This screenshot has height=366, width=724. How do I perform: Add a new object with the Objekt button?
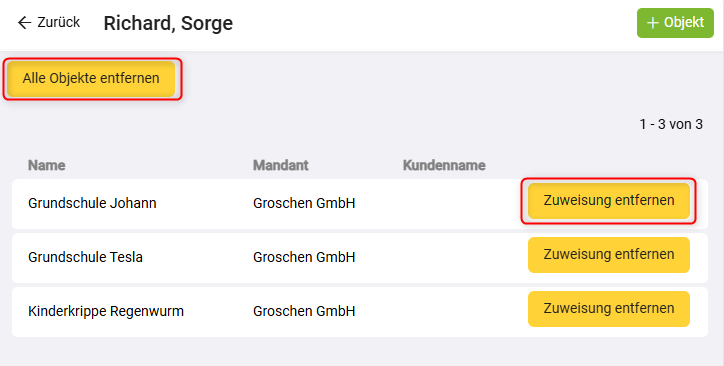(x=675, y=23)
